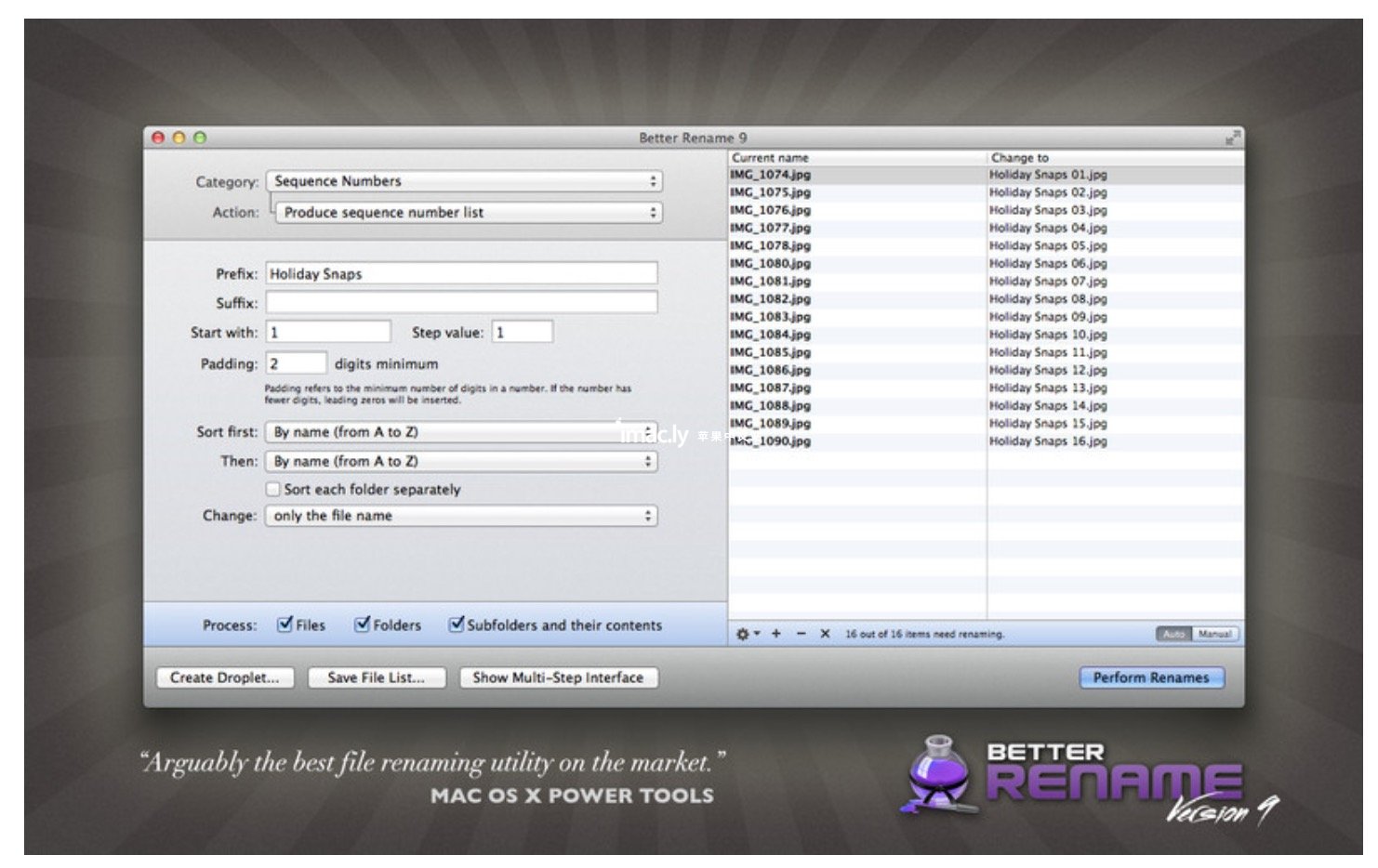Open the Action dropdown

click(469, 213)
